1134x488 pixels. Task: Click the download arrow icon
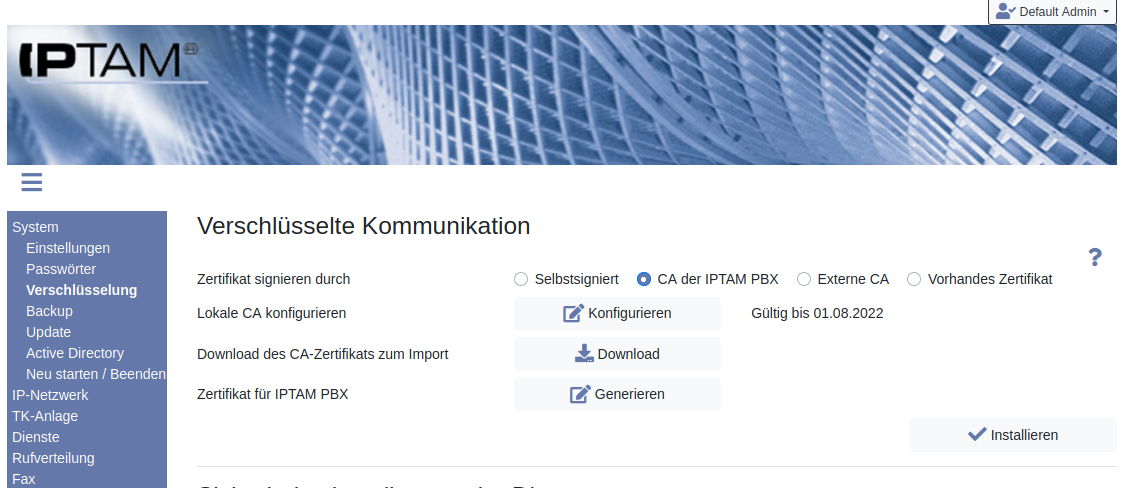[x=584, y=353]
